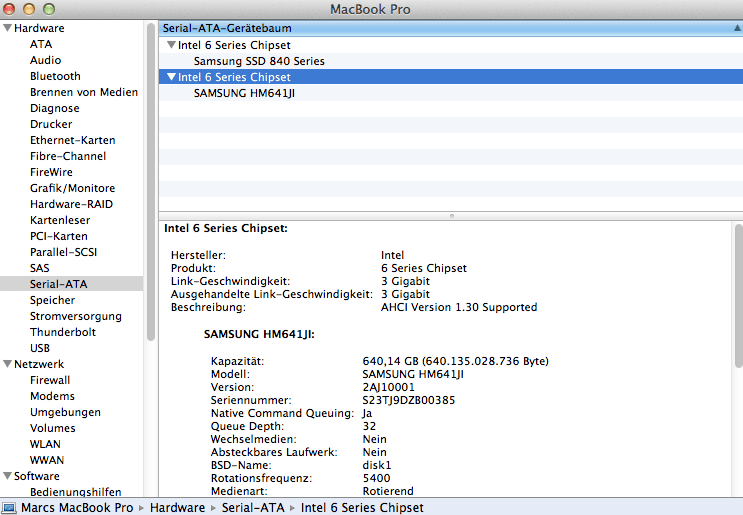
Task: Select Hardware category label
Action: (39, 28)
